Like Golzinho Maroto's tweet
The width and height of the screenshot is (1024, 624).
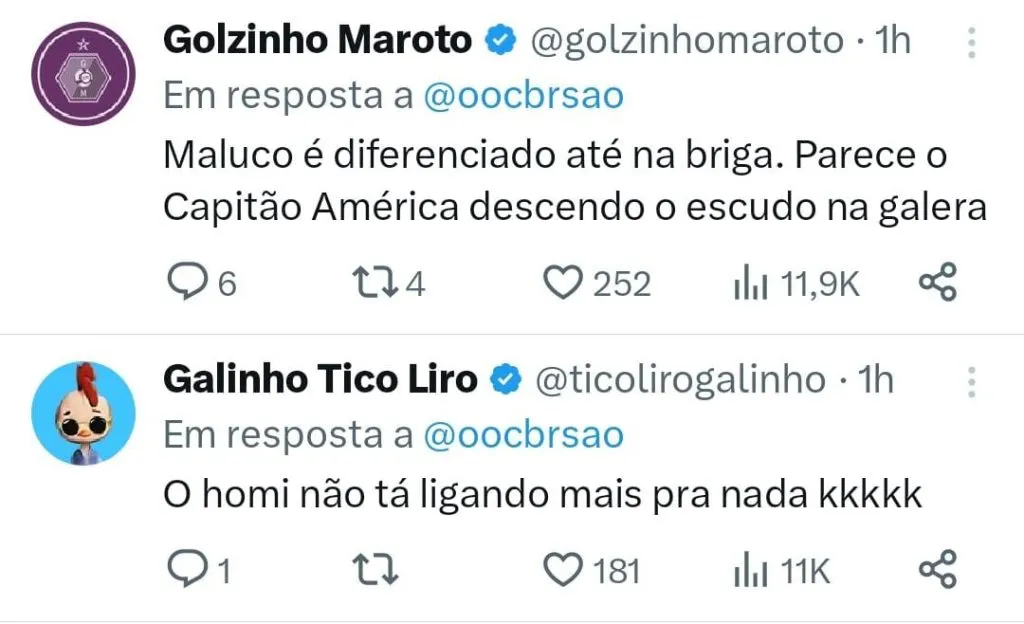563,284
